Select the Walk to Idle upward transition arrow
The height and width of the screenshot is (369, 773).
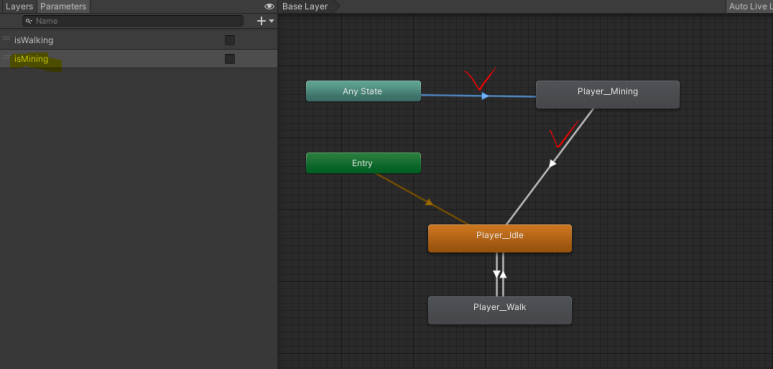point(503,274)
